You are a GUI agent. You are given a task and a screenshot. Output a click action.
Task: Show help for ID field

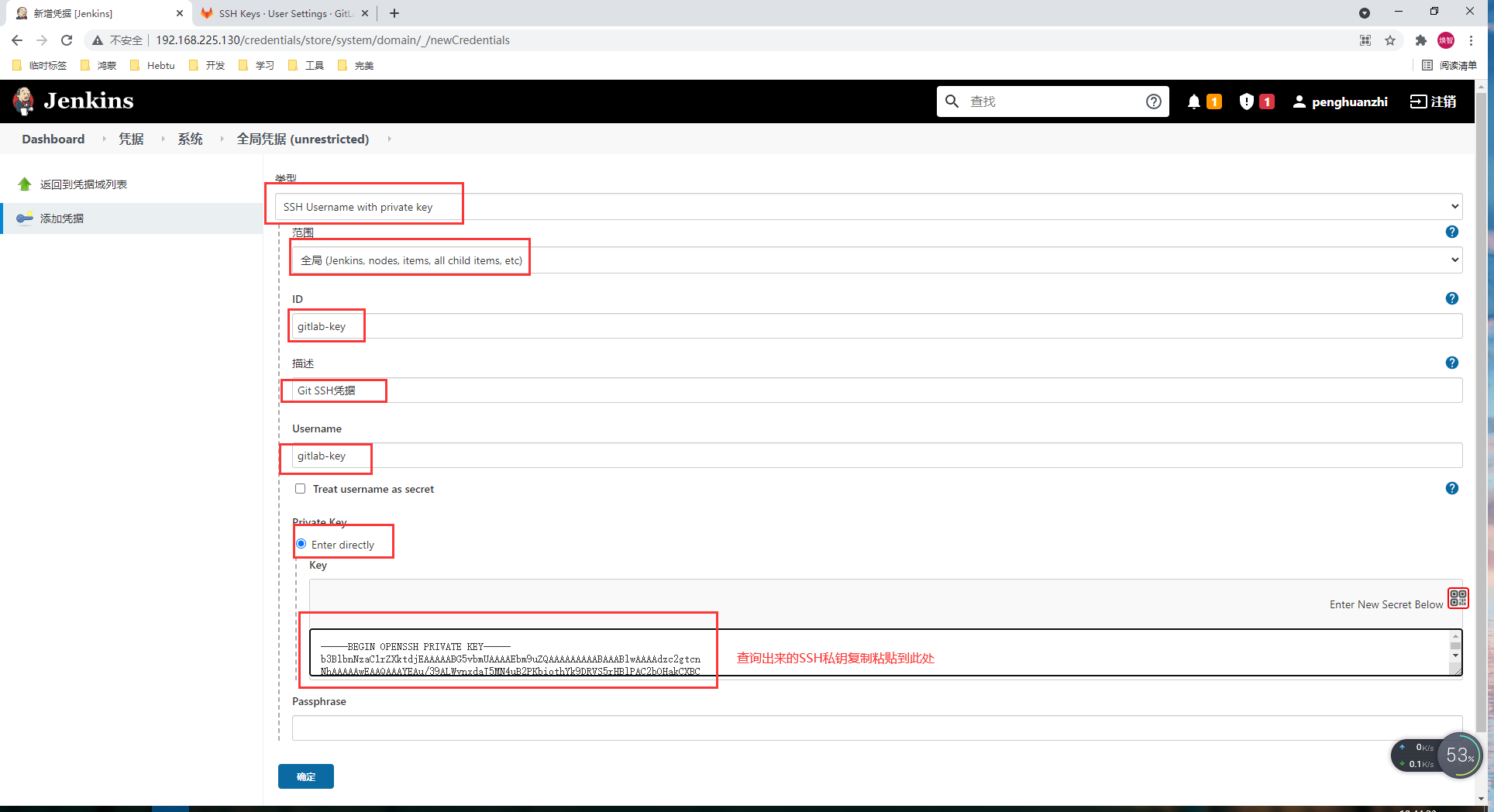click(x=1452, y=298)
